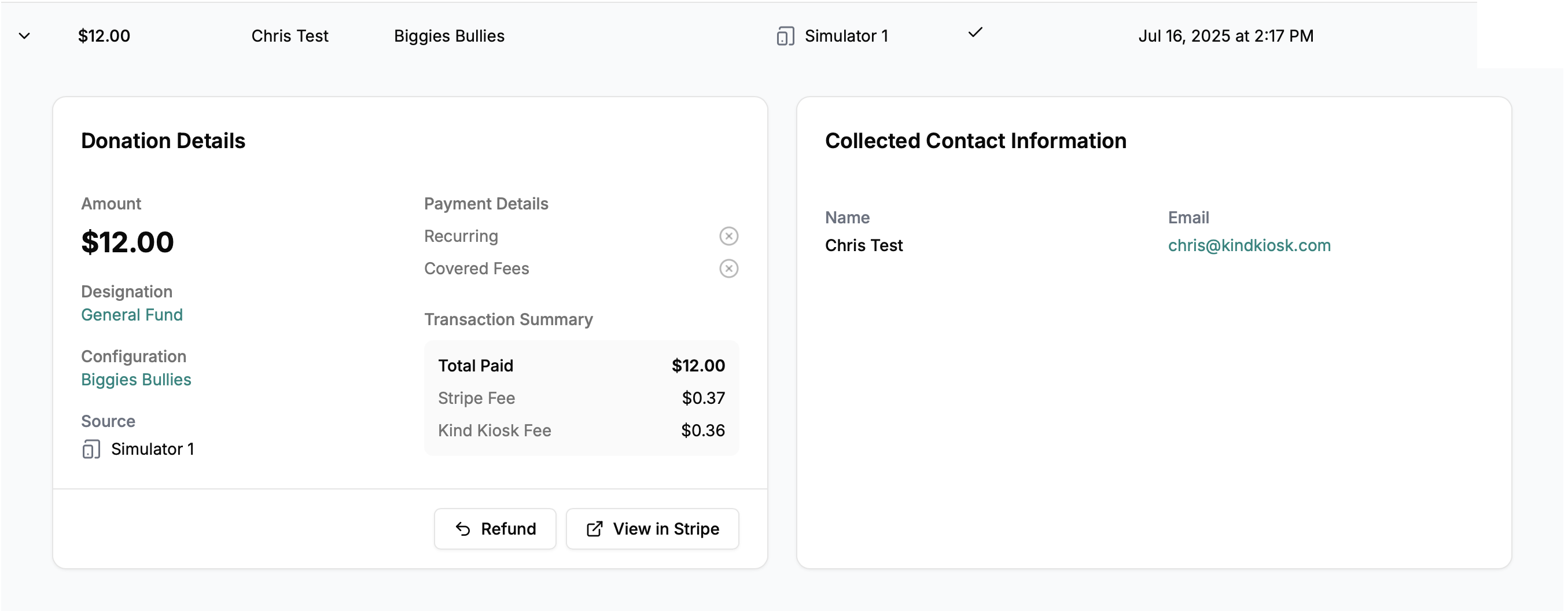Click the checkmark status icon in row
The image size is (1568, 611).
click(975, 33)
